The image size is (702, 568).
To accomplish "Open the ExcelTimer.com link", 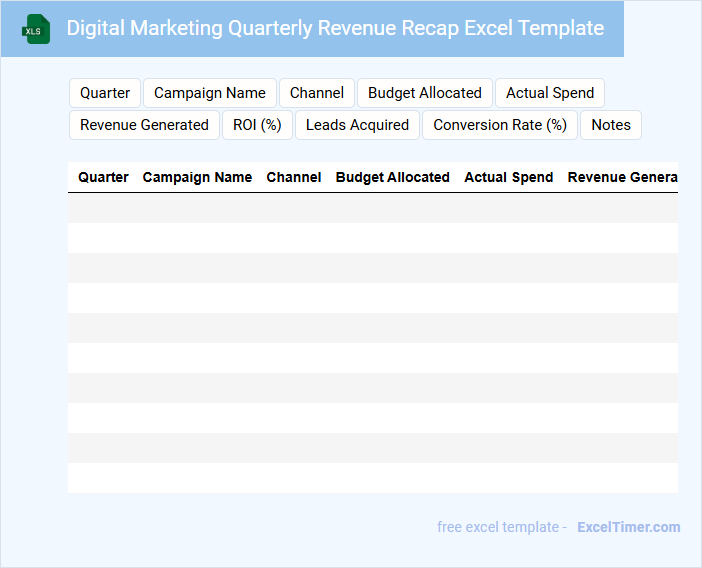I will (628, 527).
